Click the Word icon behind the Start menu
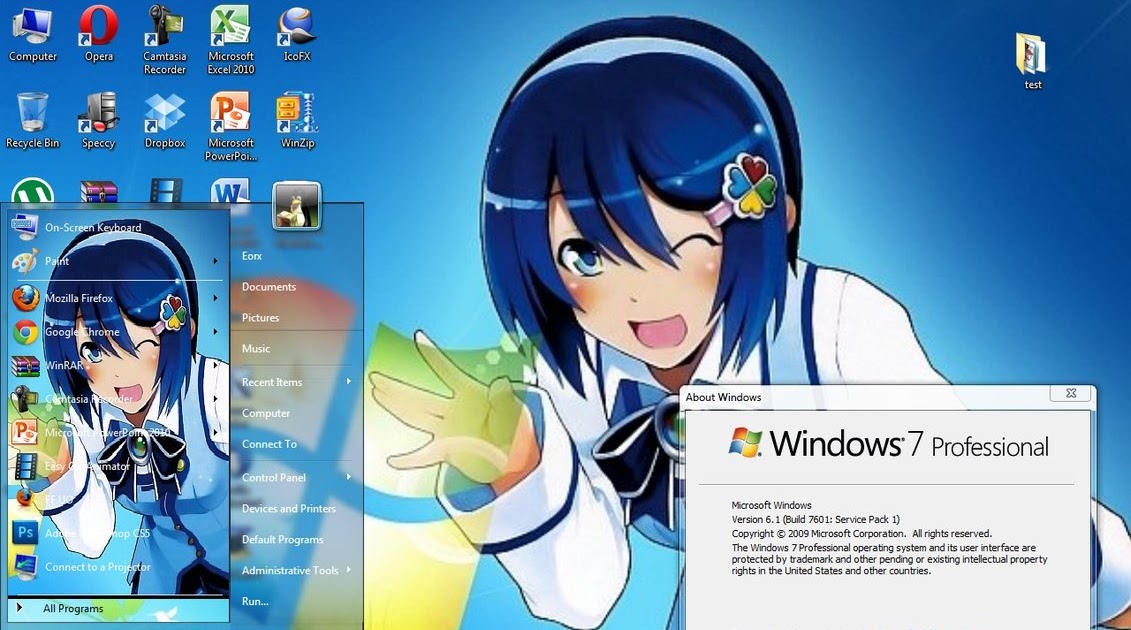 point(231,191)
